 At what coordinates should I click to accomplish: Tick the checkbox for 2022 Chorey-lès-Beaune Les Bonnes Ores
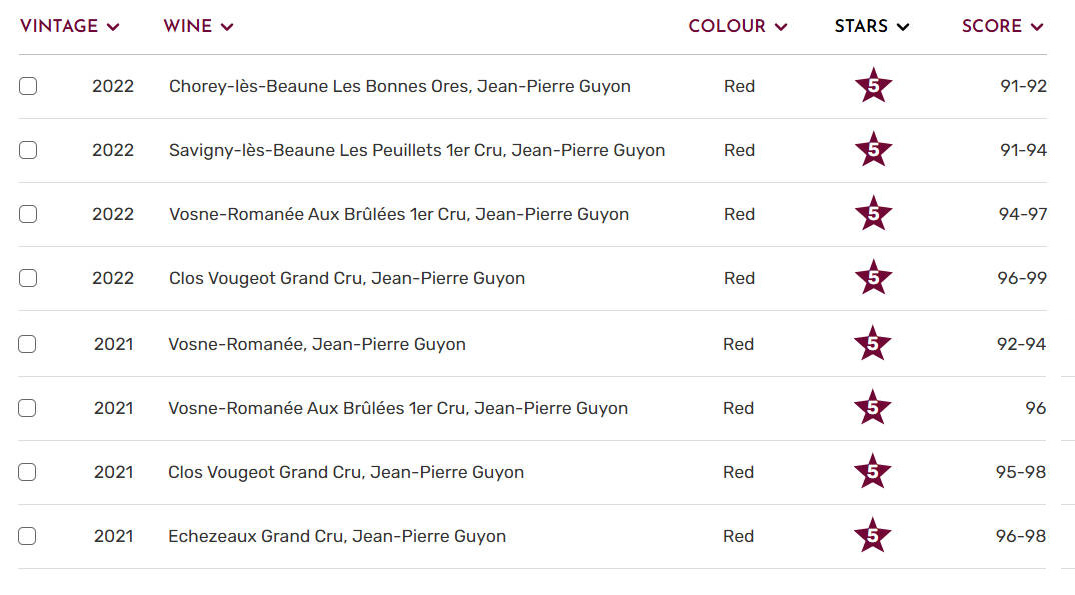[x=28, y=86]
